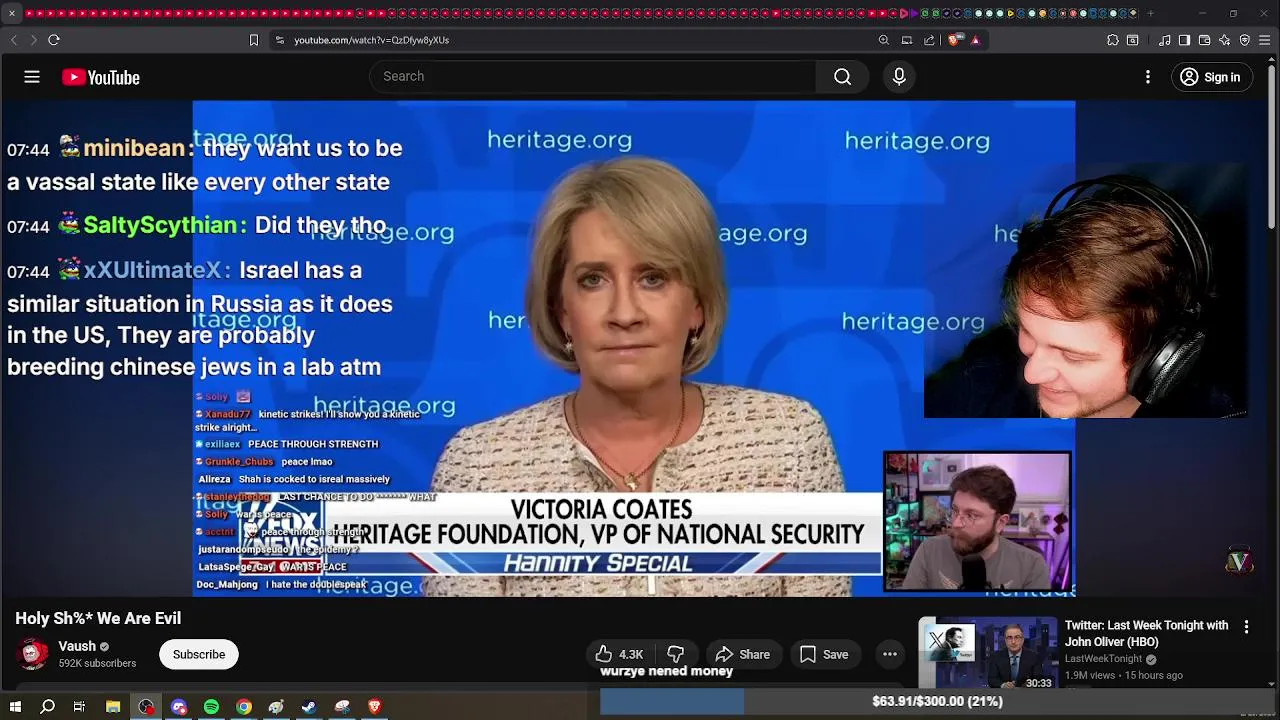Open zoom control in address bar
This screenshot has width=1280, height=720.
tap(884, 40)
